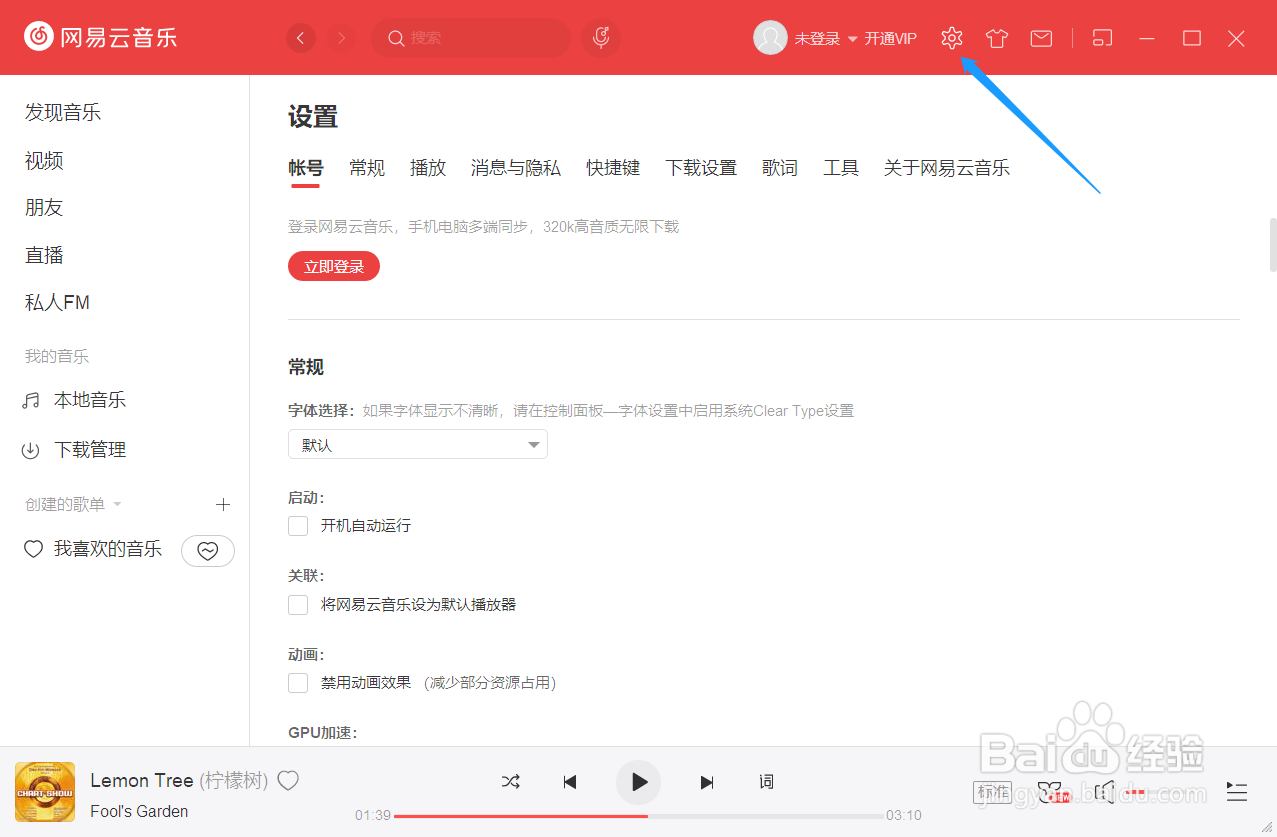This screenshot has height=837, width=1277.
Task: Favorite Lemon Tree via the heart icon
Action: coord(288,780)
